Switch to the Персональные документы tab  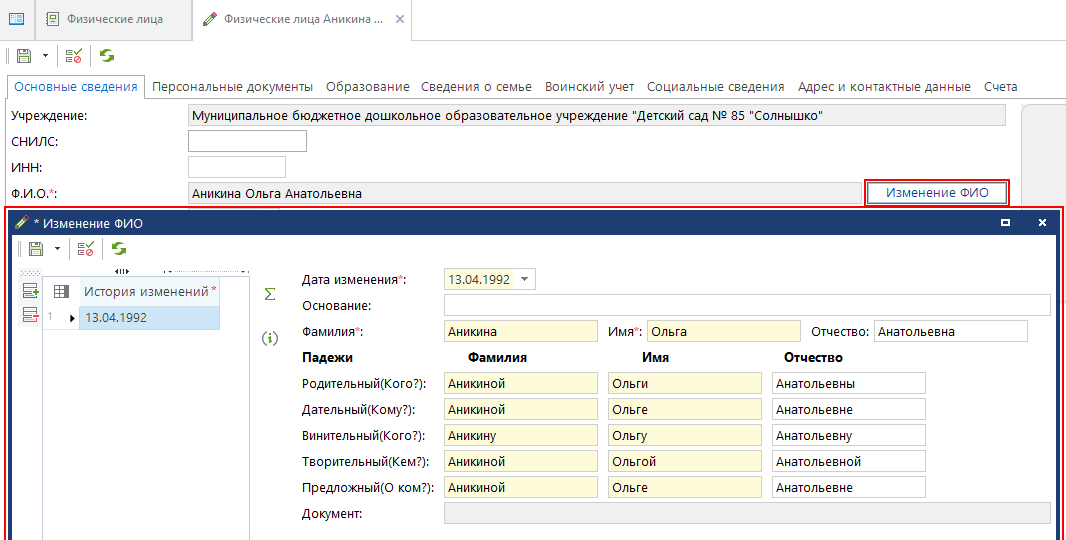[x=232, y=87]
